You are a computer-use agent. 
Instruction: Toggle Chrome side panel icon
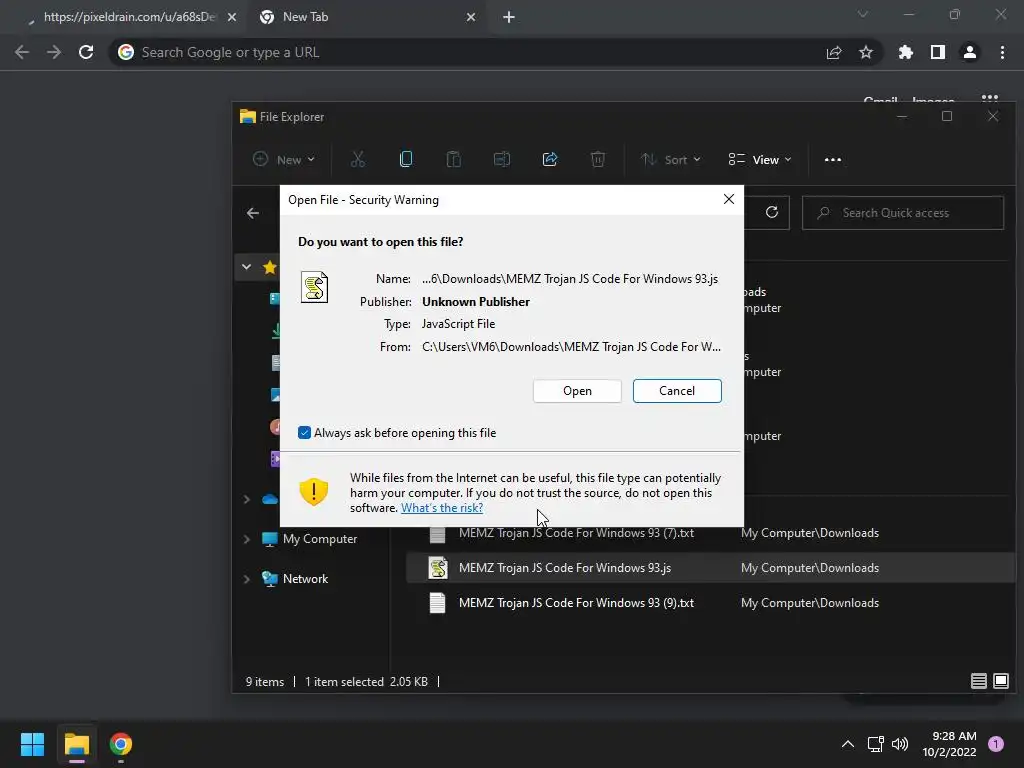point(938,52)
